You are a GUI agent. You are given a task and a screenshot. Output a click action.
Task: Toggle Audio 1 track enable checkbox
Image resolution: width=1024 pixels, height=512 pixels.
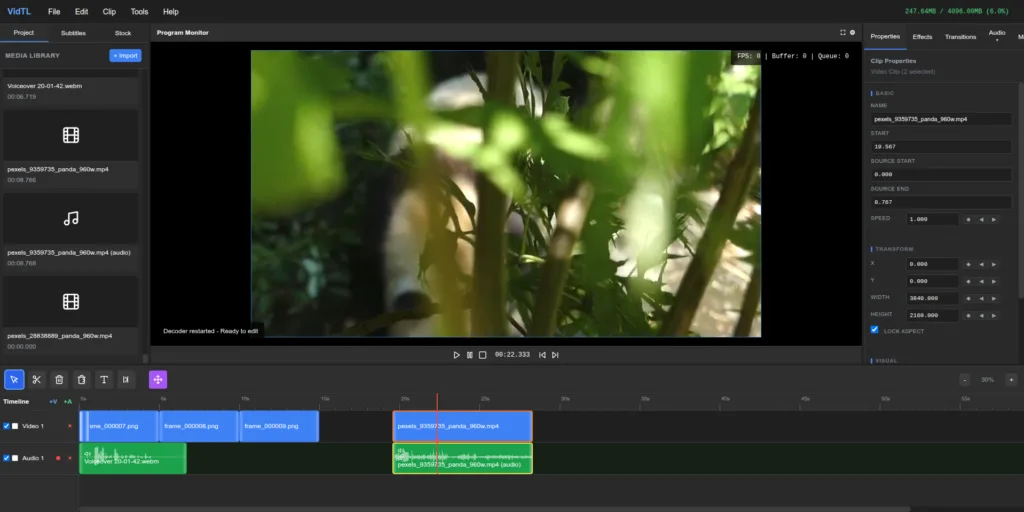tap(6, 458)
